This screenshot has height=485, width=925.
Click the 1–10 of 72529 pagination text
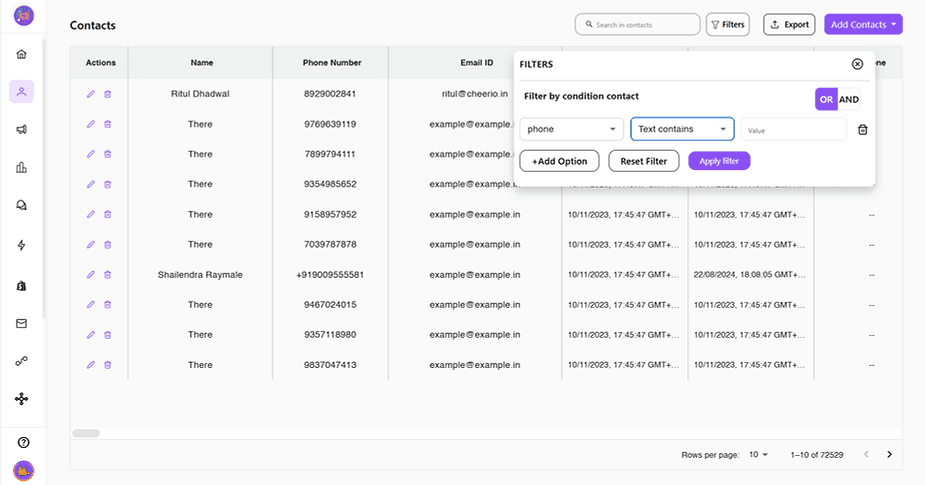pyautogui.click(x=816, y=455)
